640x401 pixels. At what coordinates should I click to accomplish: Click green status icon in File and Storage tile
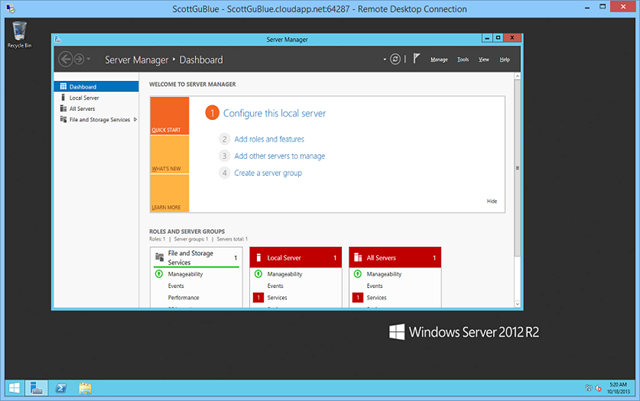click(x=159, y=274)
